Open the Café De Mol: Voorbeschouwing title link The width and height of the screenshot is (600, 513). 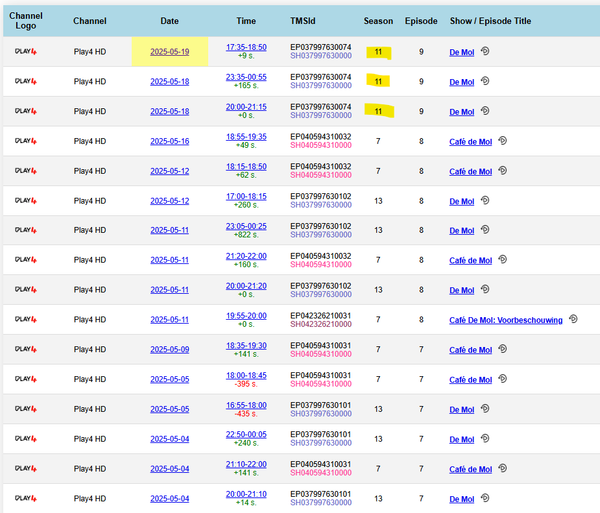506,320
